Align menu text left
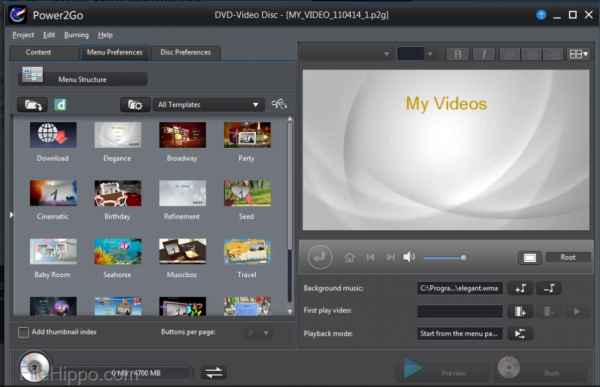The width and height of the screenshot is (600, 387). point(510,54)
